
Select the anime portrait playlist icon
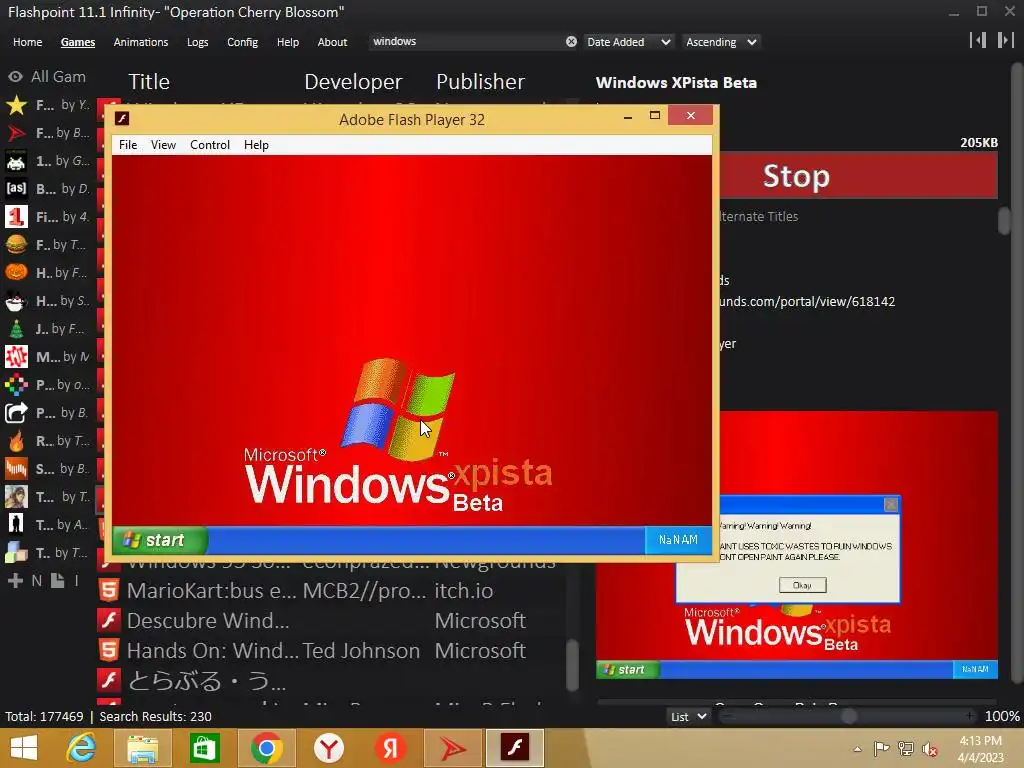point(16,497)
